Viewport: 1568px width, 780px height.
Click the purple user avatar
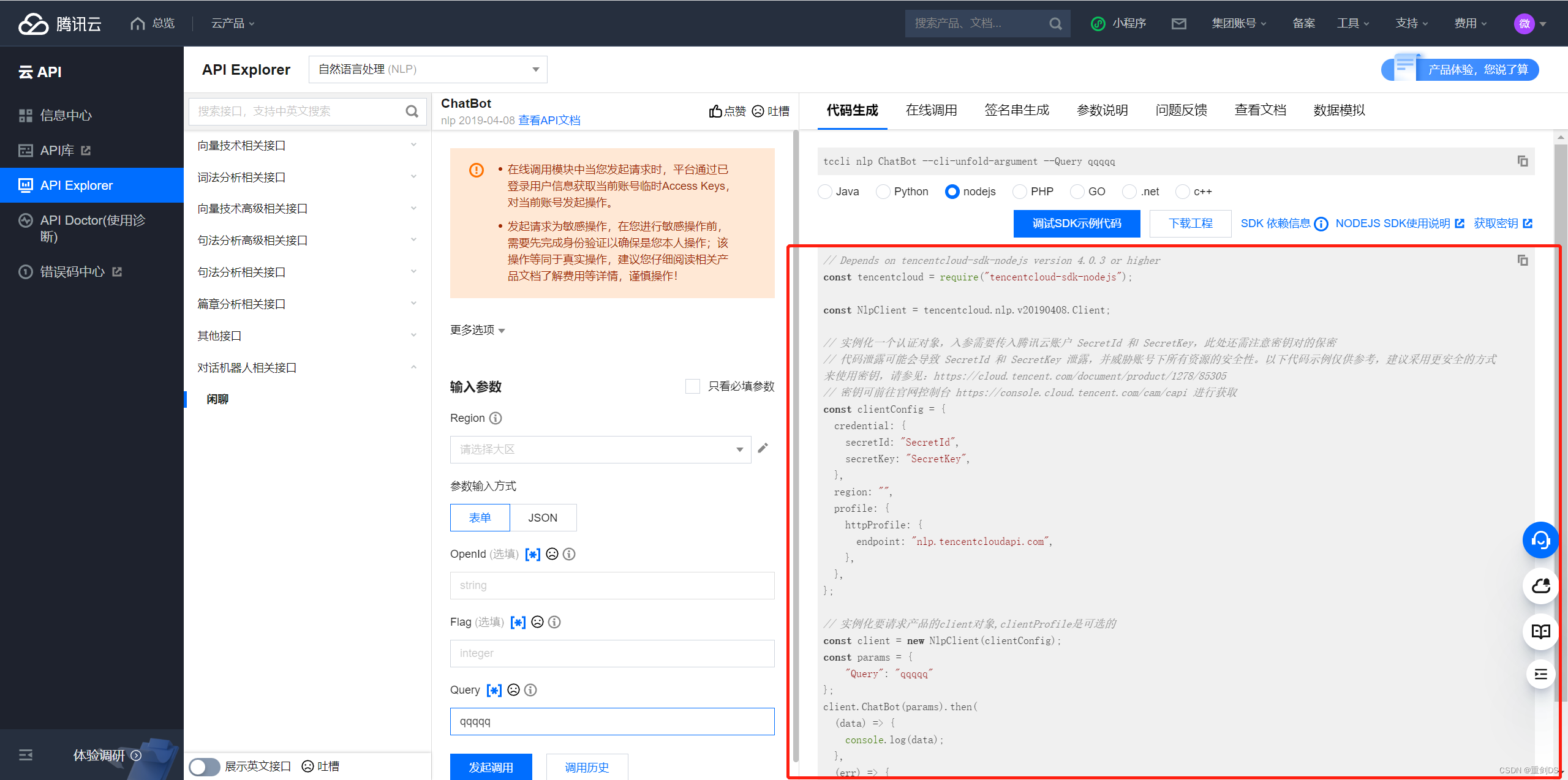tap(1525, 23)
